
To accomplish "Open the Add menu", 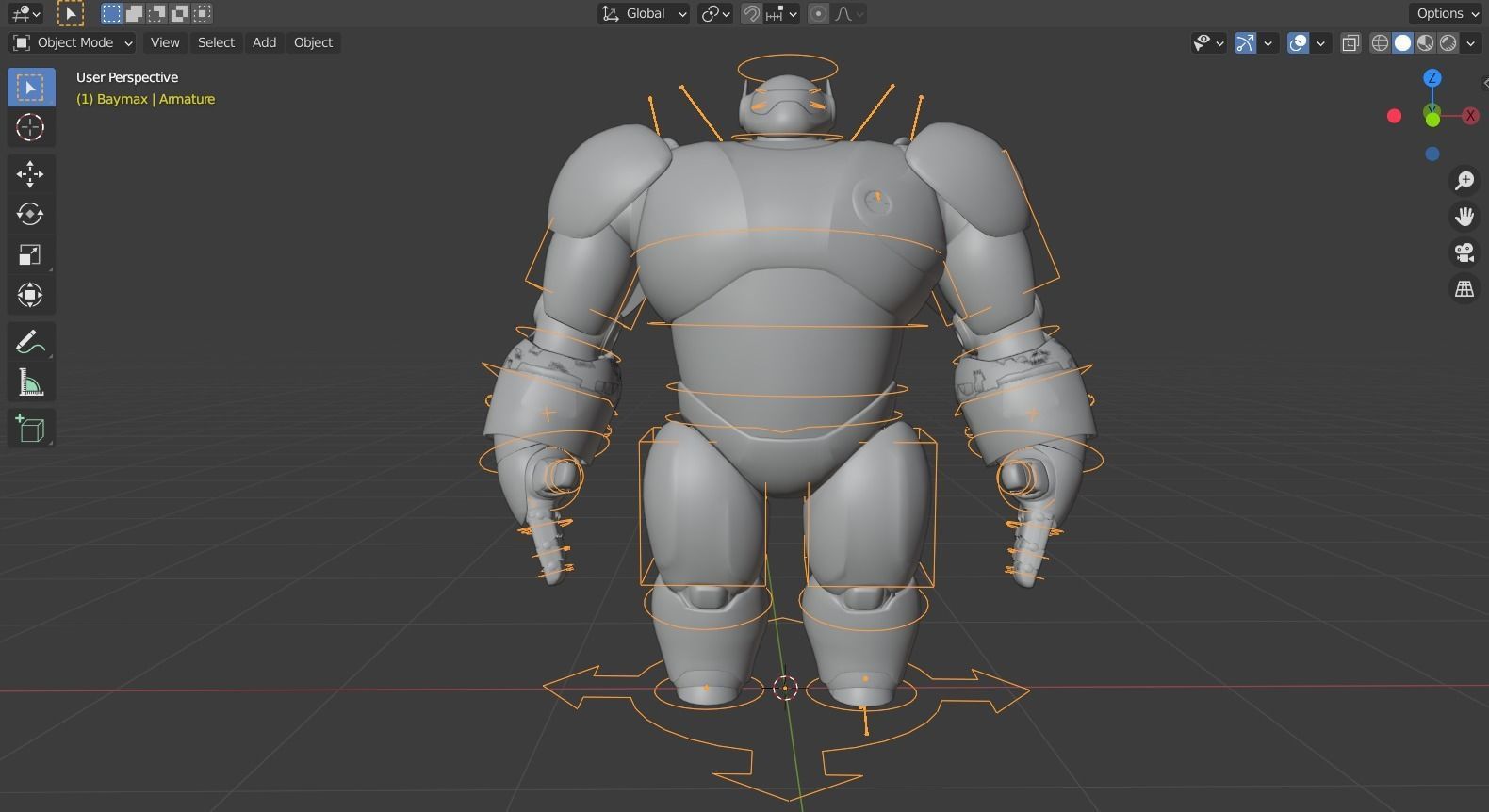I will 264,42.
